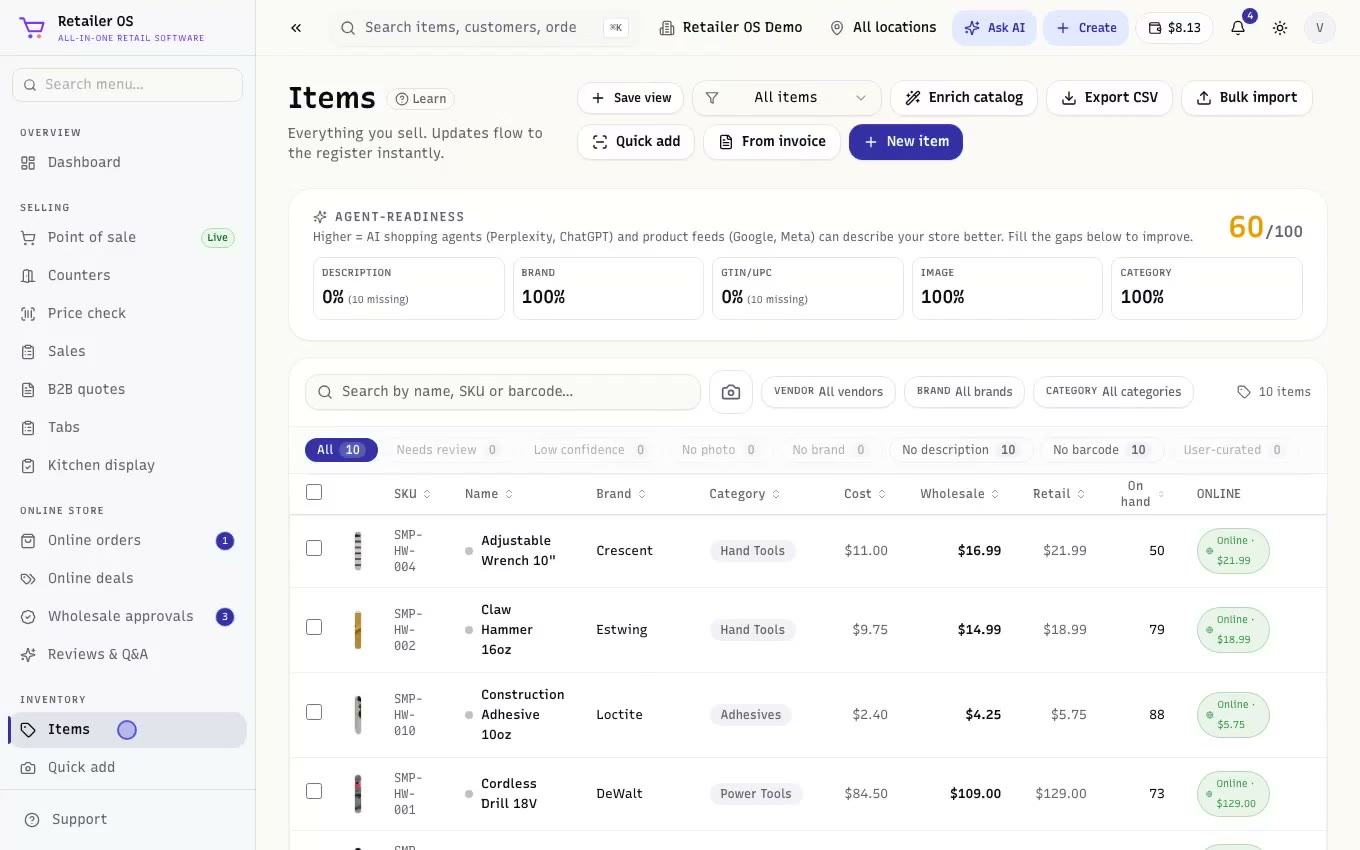The height and width of the screenshot is (850, 1360).
Task: Open Reviews & Q&A page
Action: pos(127,654)
